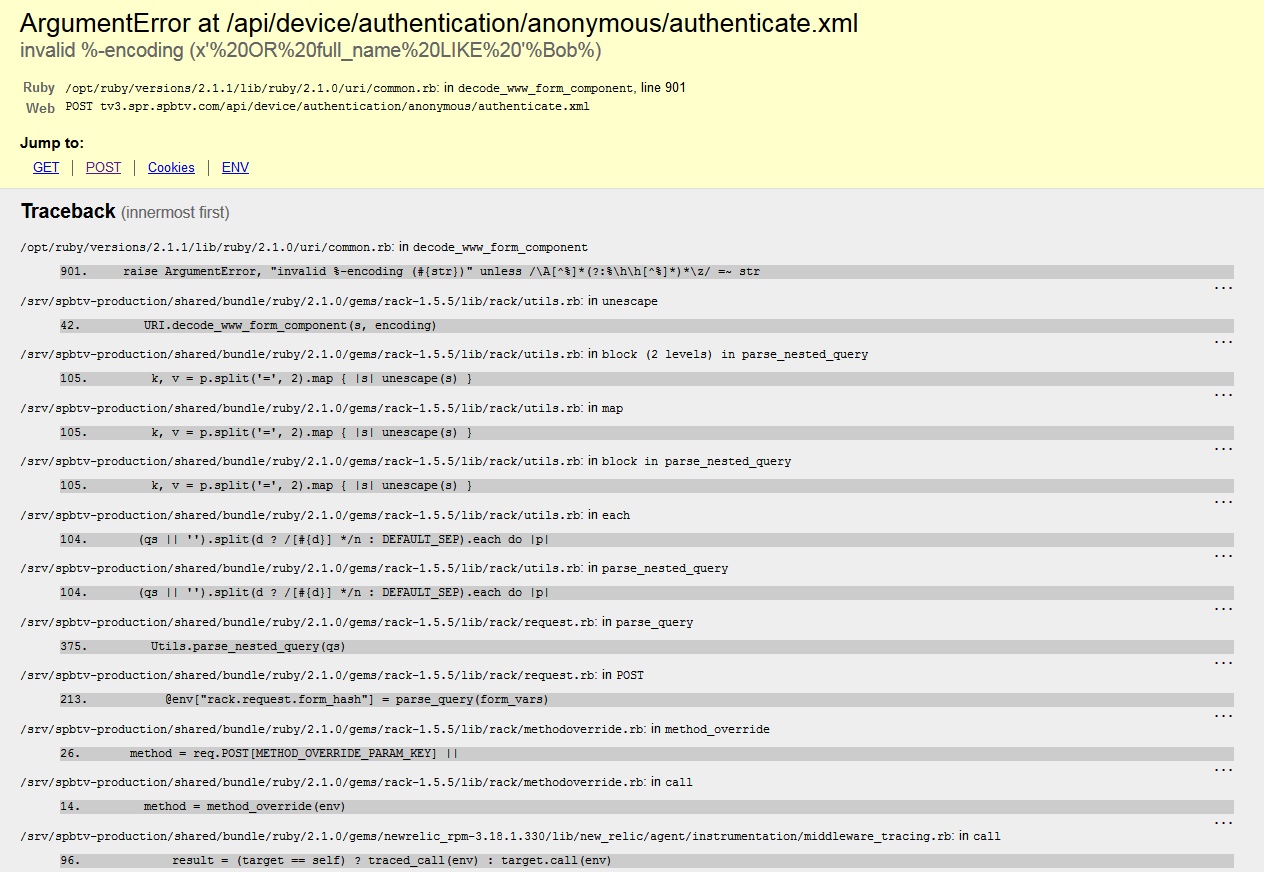1264x872 pixels.
Task: Toggle code line 14 method_override(env)
Action: pos(646,807)
